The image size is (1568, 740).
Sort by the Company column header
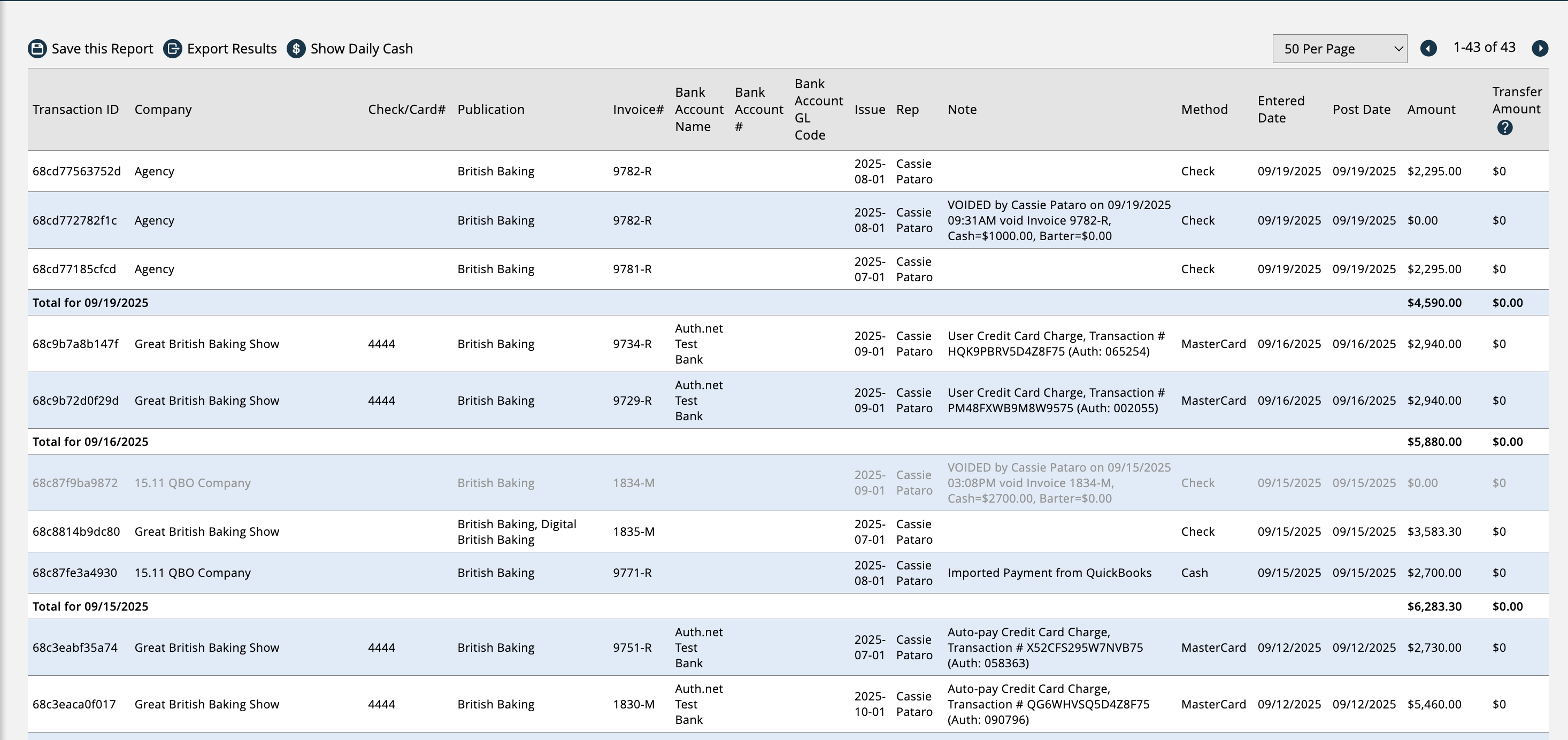163,110
